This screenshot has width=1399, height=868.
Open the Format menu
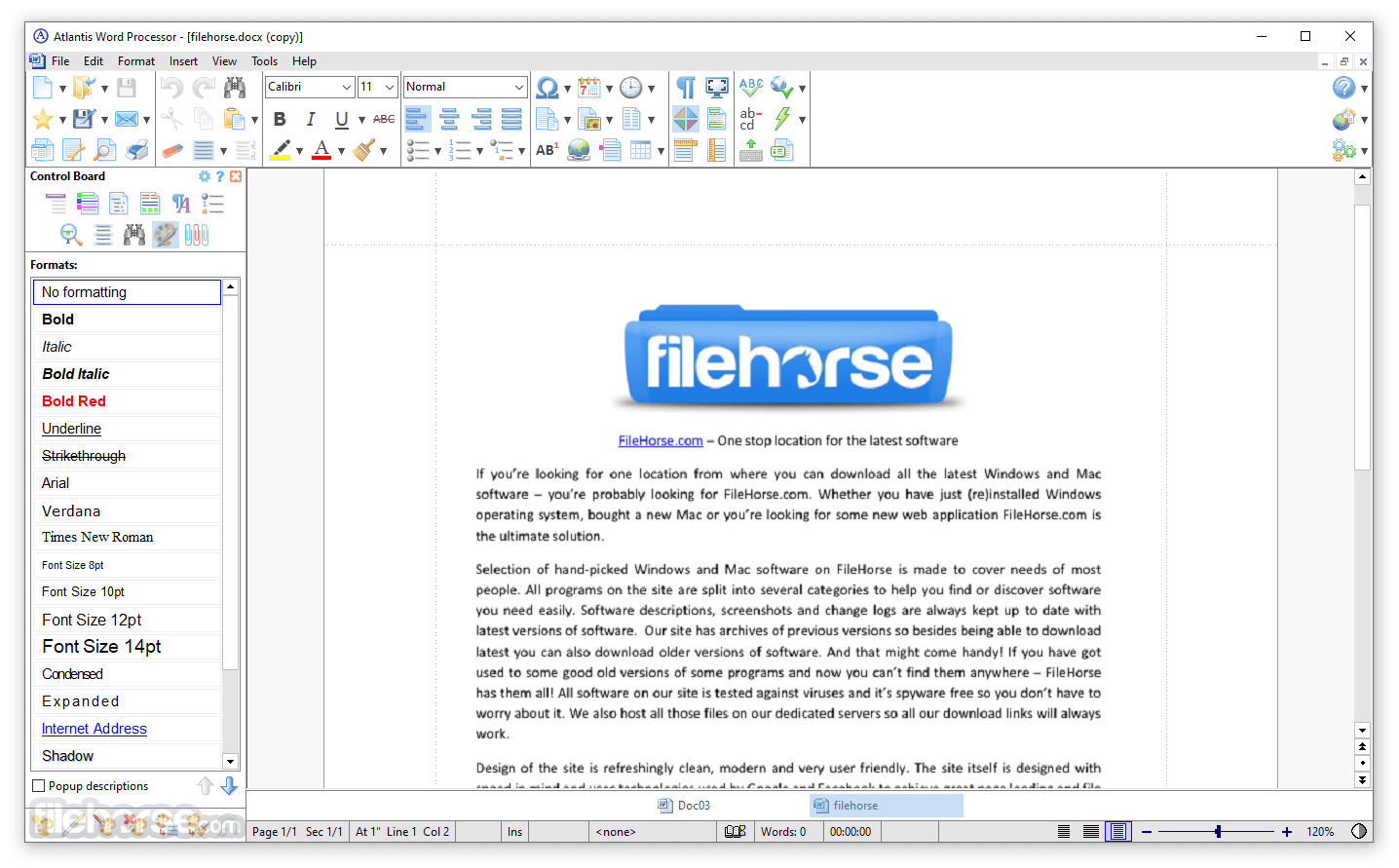[136, 61]
